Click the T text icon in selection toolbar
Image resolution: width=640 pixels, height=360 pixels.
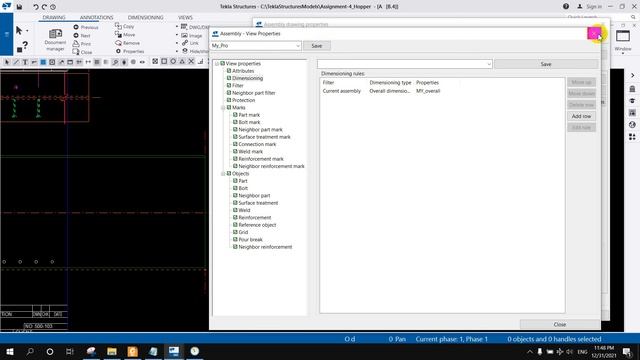tap(25, 62)
